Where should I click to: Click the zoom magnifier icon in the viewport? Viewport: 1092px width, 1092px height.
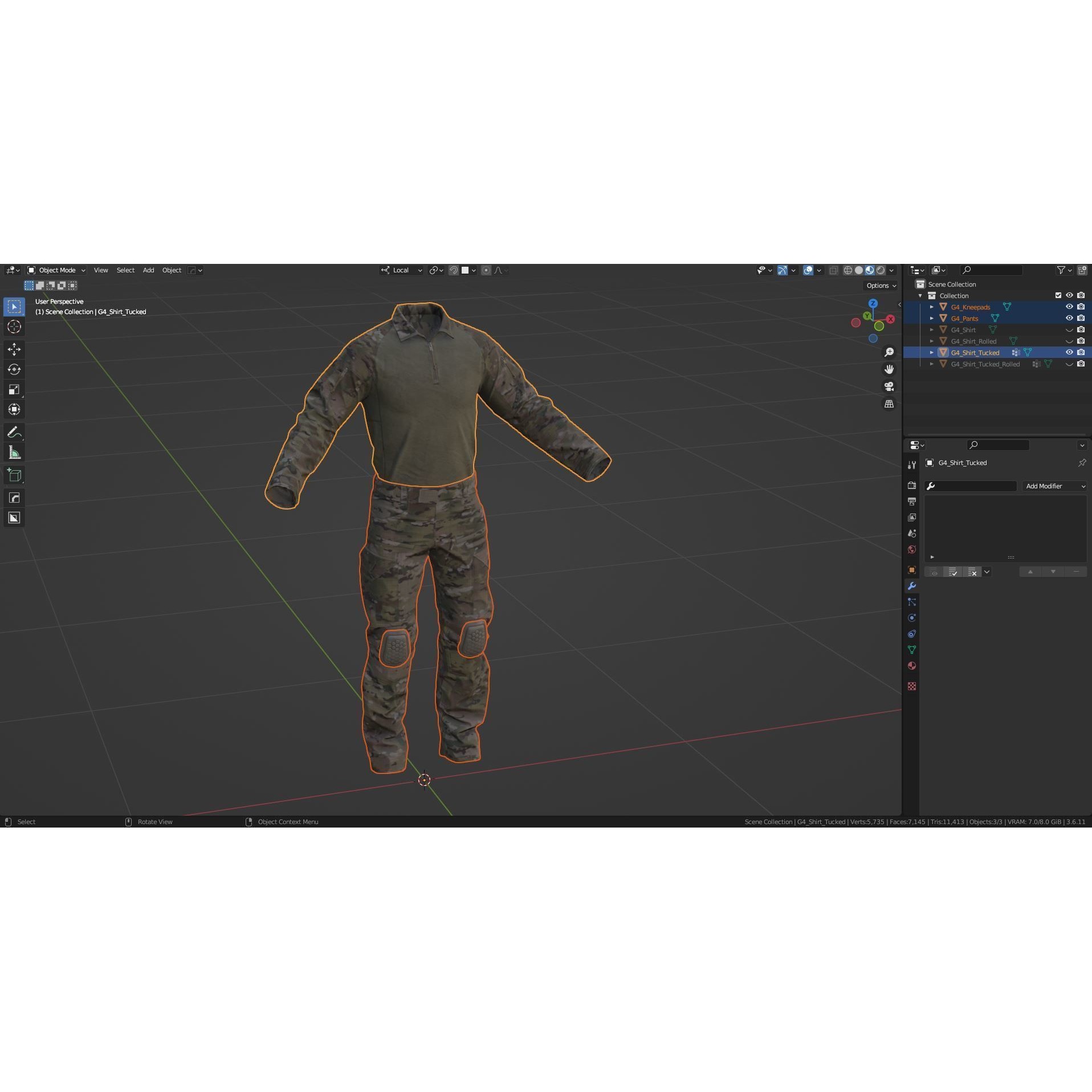pos(890,352)
